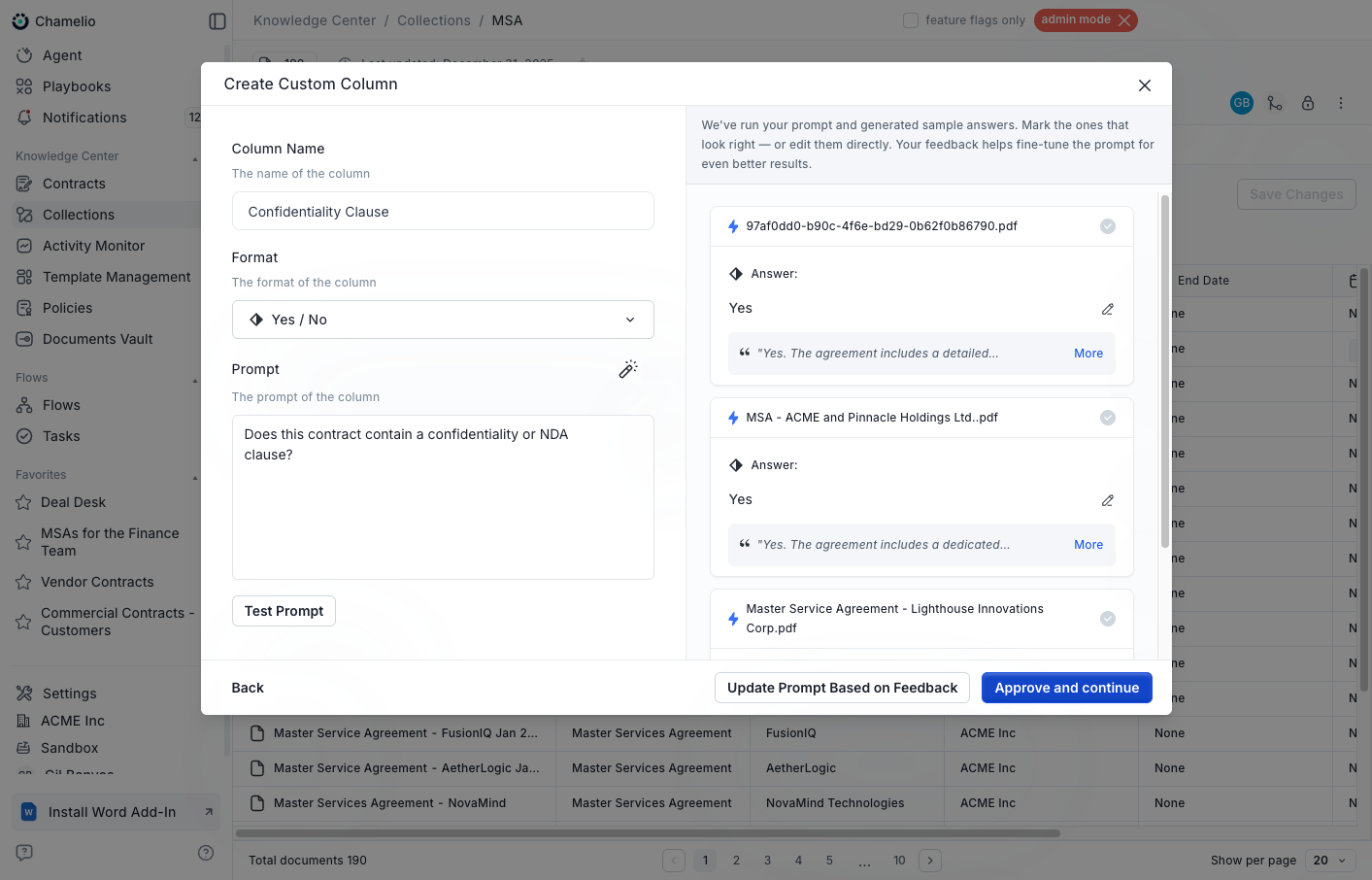The height and width of the screenshot is (880, 1372).
Task: Click the branching flow icon near the avatar
Action: click(x=1275, y=103)
